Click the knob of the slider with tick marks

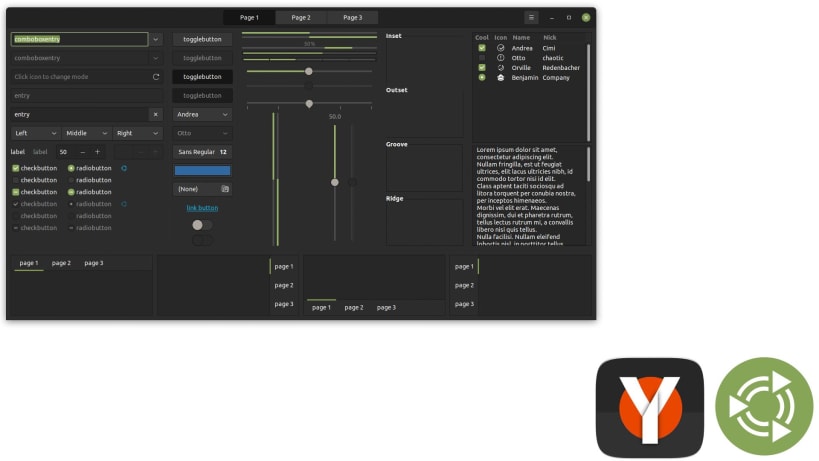click(x=309, y=104)
